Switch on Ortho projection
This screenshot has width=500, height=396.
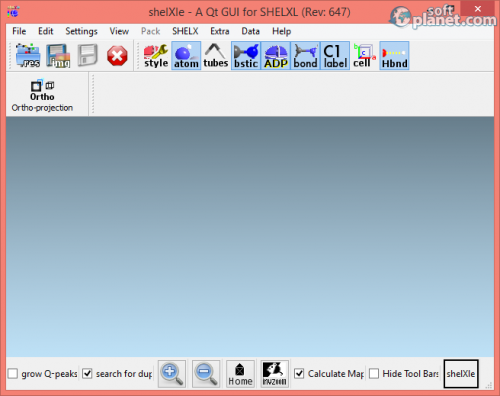point(42,96)
